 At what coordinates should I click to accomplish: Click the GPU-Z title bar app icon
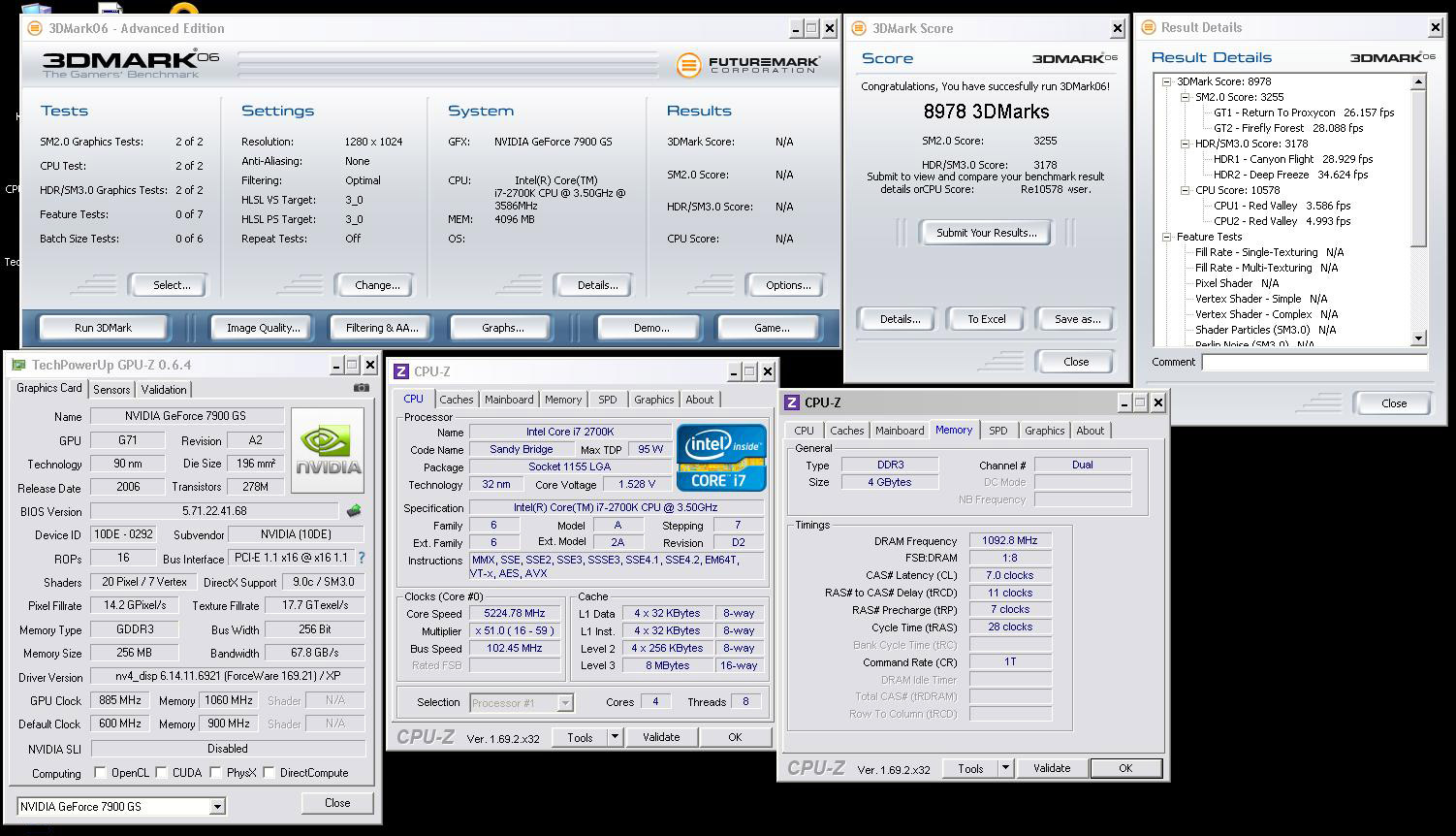click(x=18, y=365)
